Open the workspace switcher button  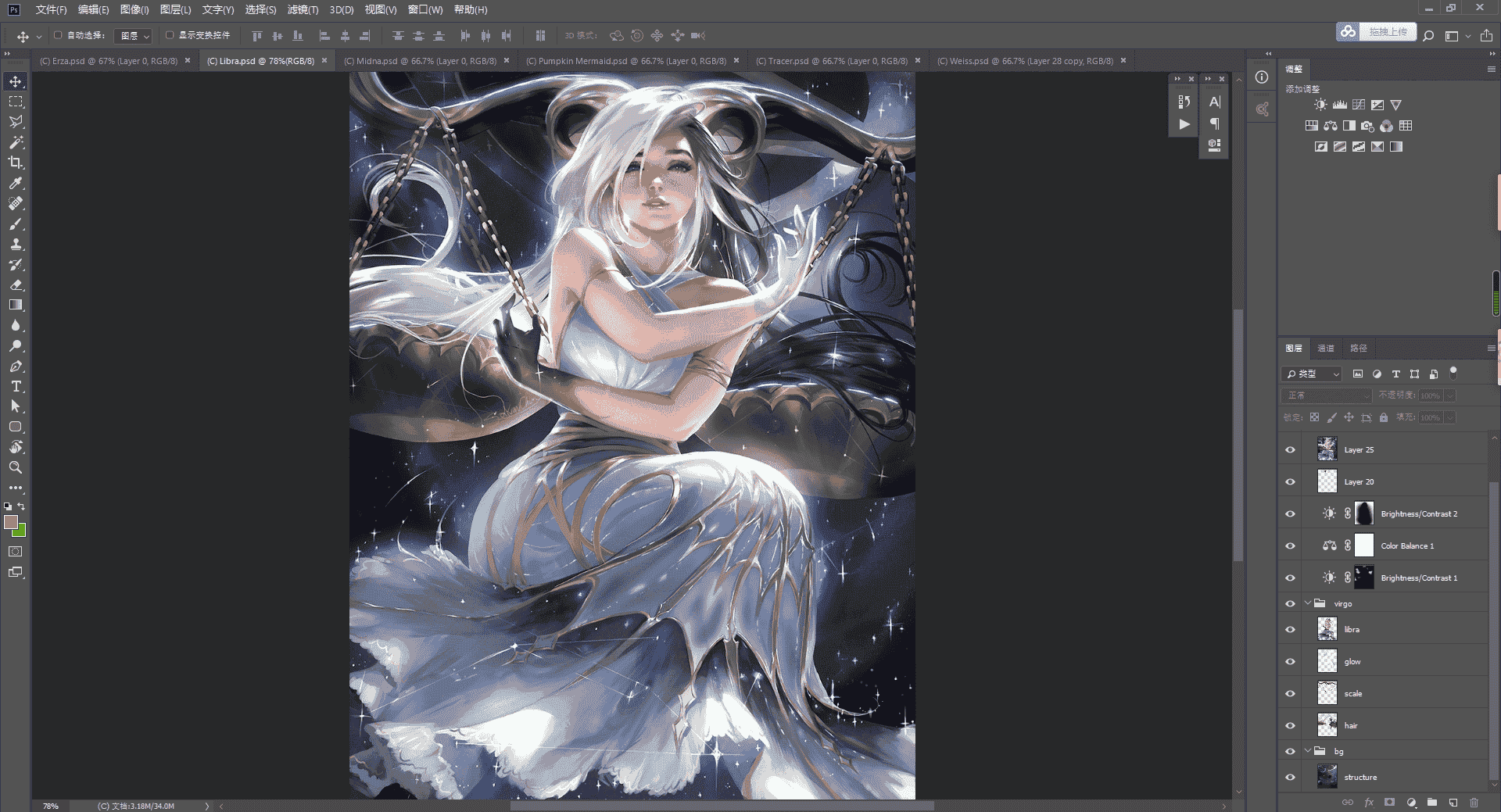(x=1452, y=36)
